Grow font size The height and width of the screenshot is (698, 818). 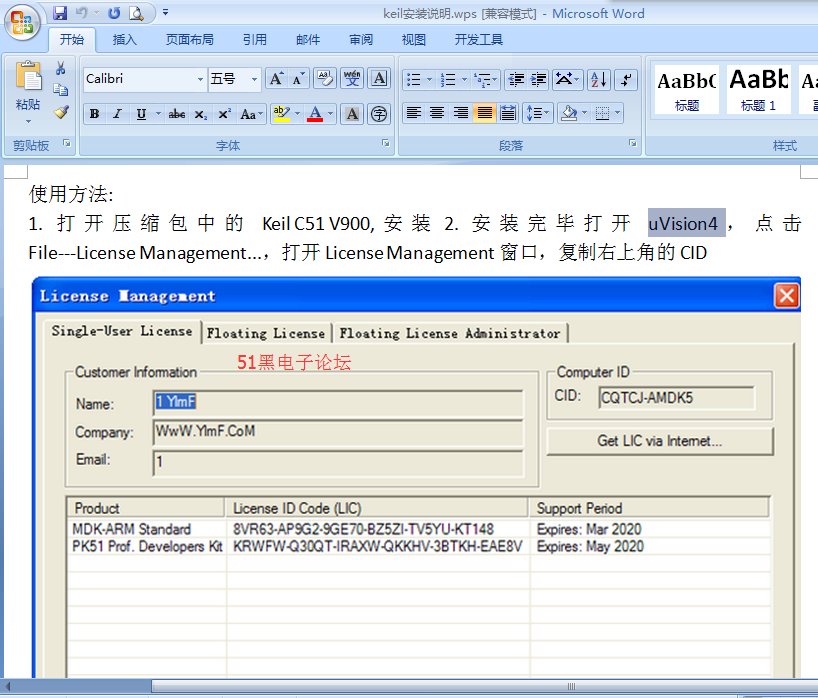tap(276, 79)
